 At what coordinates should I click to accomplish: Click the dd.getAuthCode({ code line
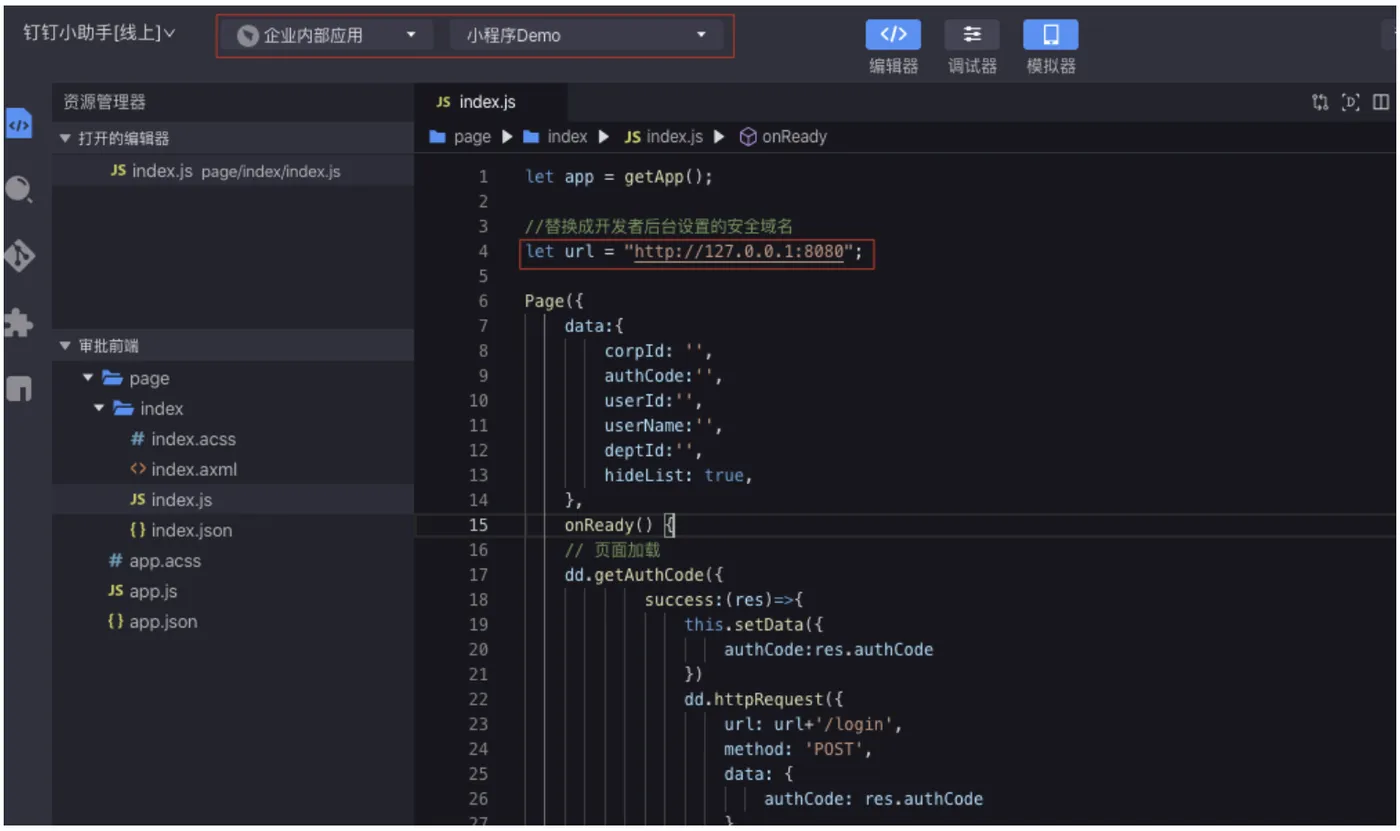tap(643, 575)
